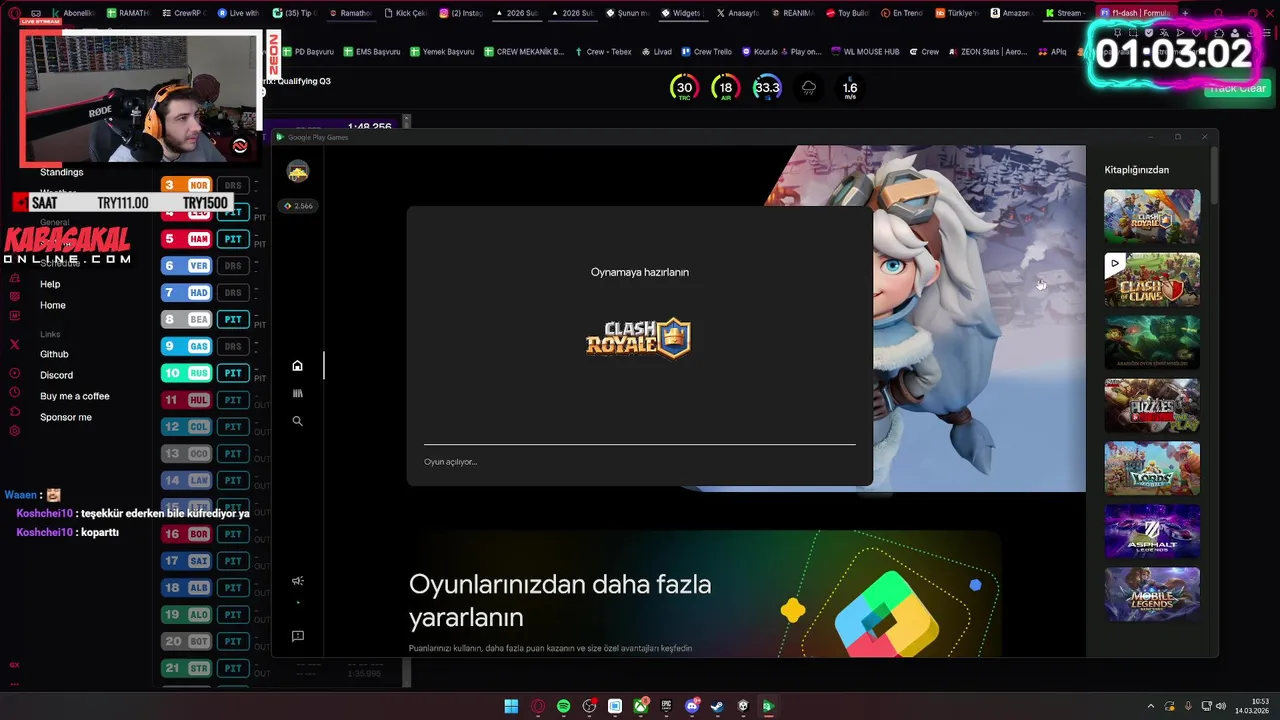Select driver GAS in position 9

186,346
